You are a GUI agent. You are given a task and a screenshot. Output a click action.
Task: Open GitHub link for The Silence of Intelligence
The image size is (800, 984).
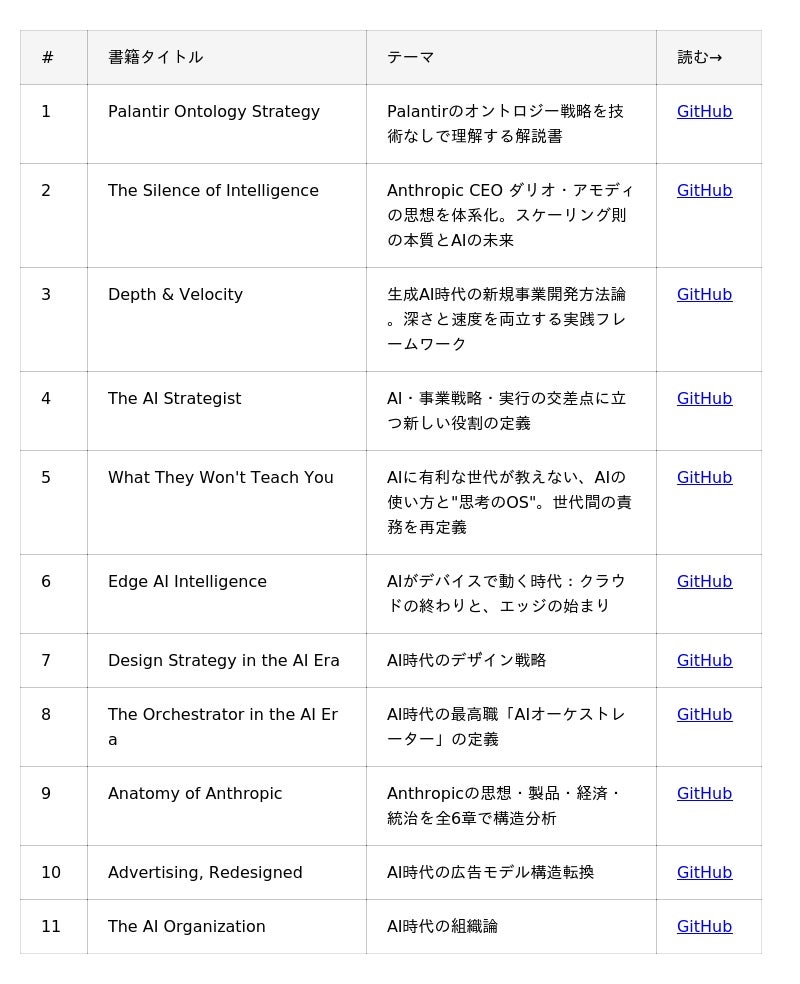pyautogui.click(x=704, y=191)
